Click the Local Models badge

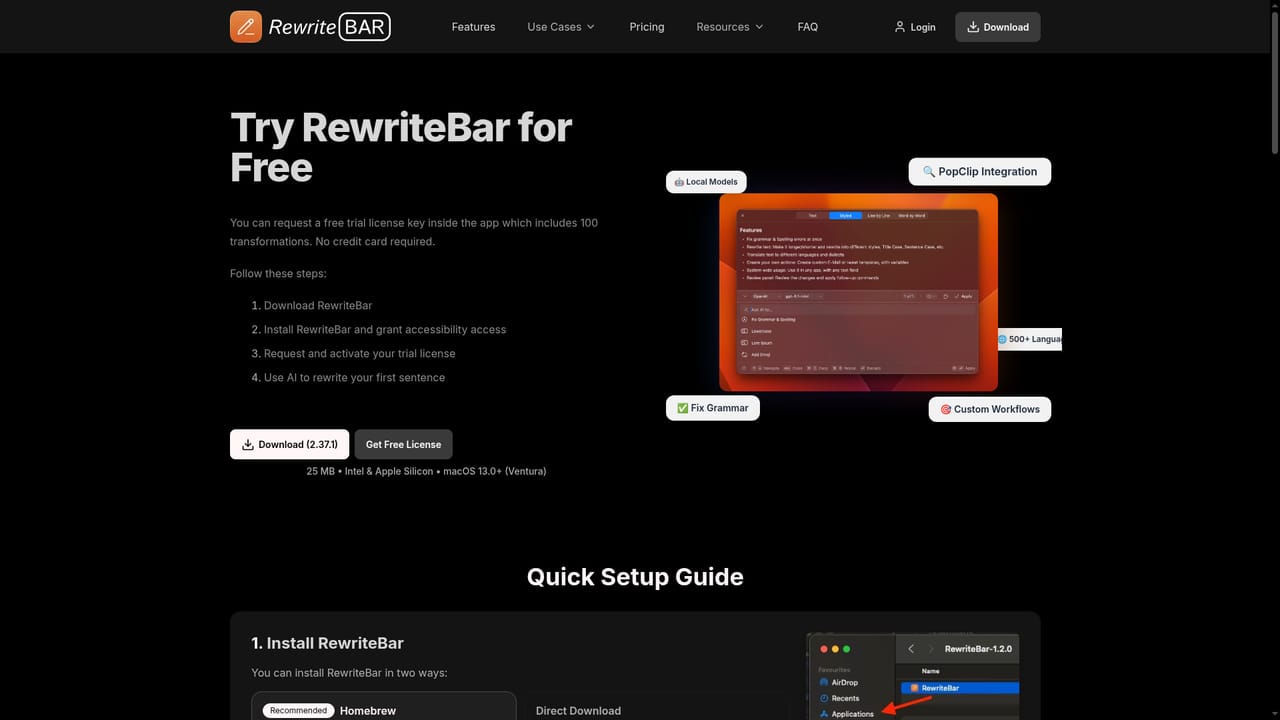(706, 182)
